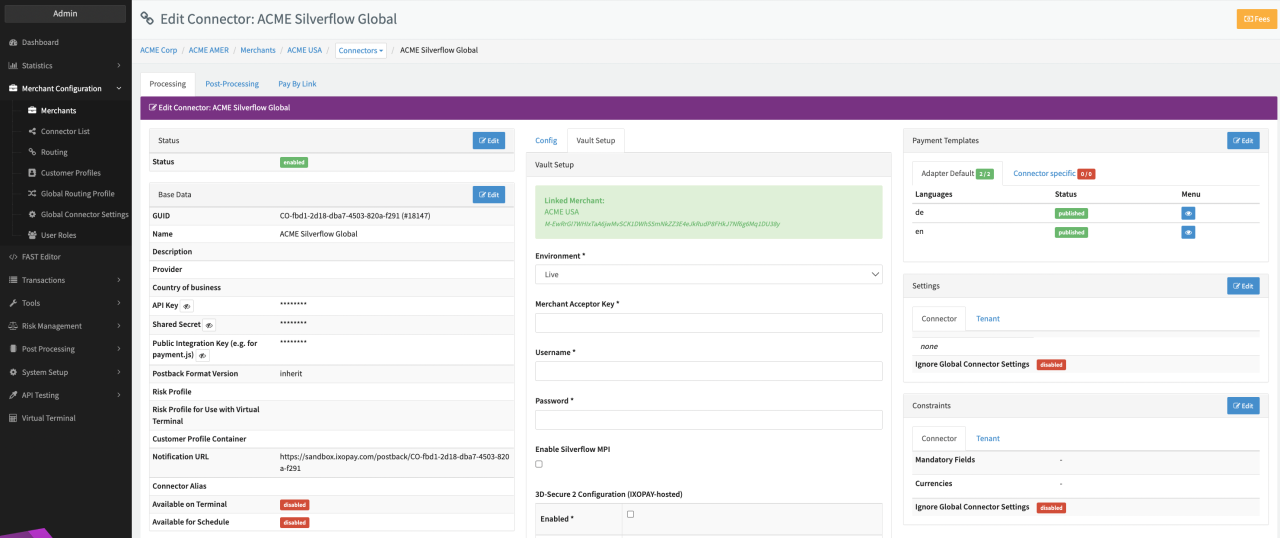
Task: Open the Environment dropdown showing Live
Action: click(x=708, y=274)
